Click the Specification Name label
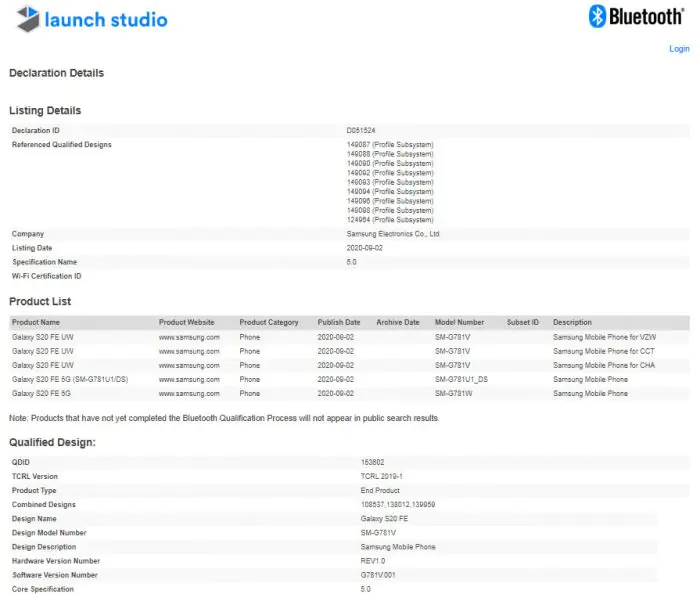 [x=45, y=262]
